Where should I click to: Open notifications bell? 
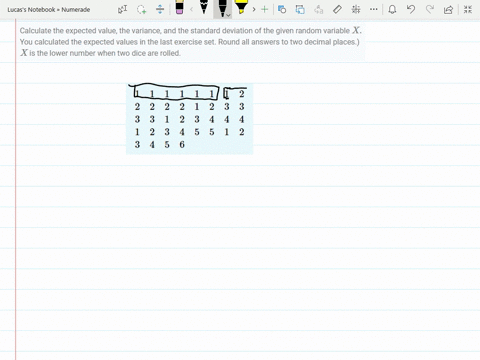tap(392, 9)
